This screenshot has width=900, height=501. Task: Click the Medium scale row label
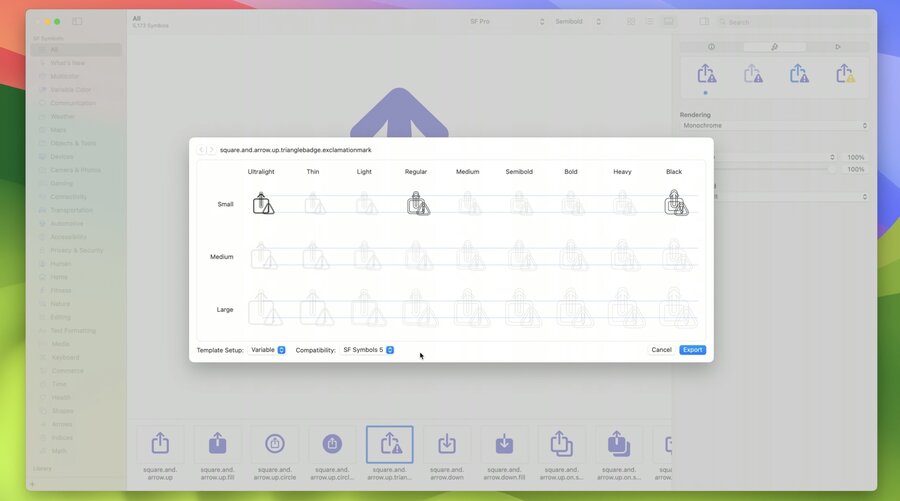222,257
